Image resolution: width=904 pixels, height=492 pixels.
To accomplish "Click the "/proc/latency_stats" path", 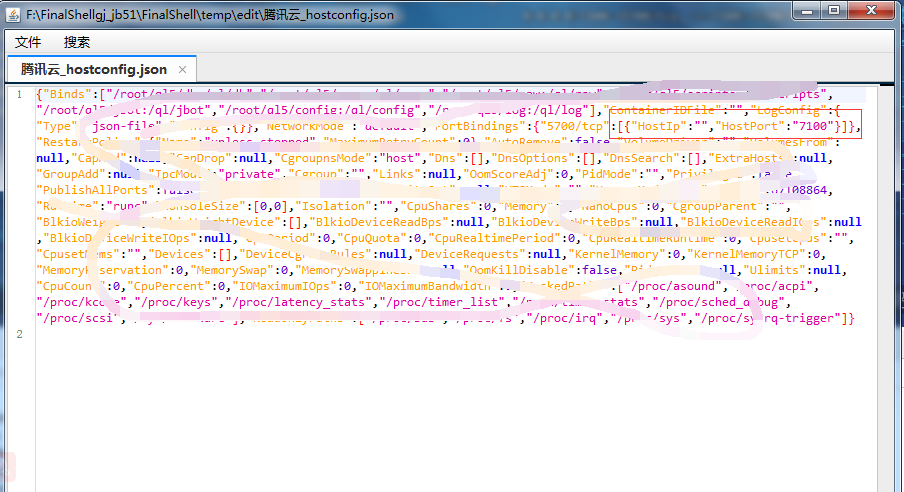I will pos(299,302).
